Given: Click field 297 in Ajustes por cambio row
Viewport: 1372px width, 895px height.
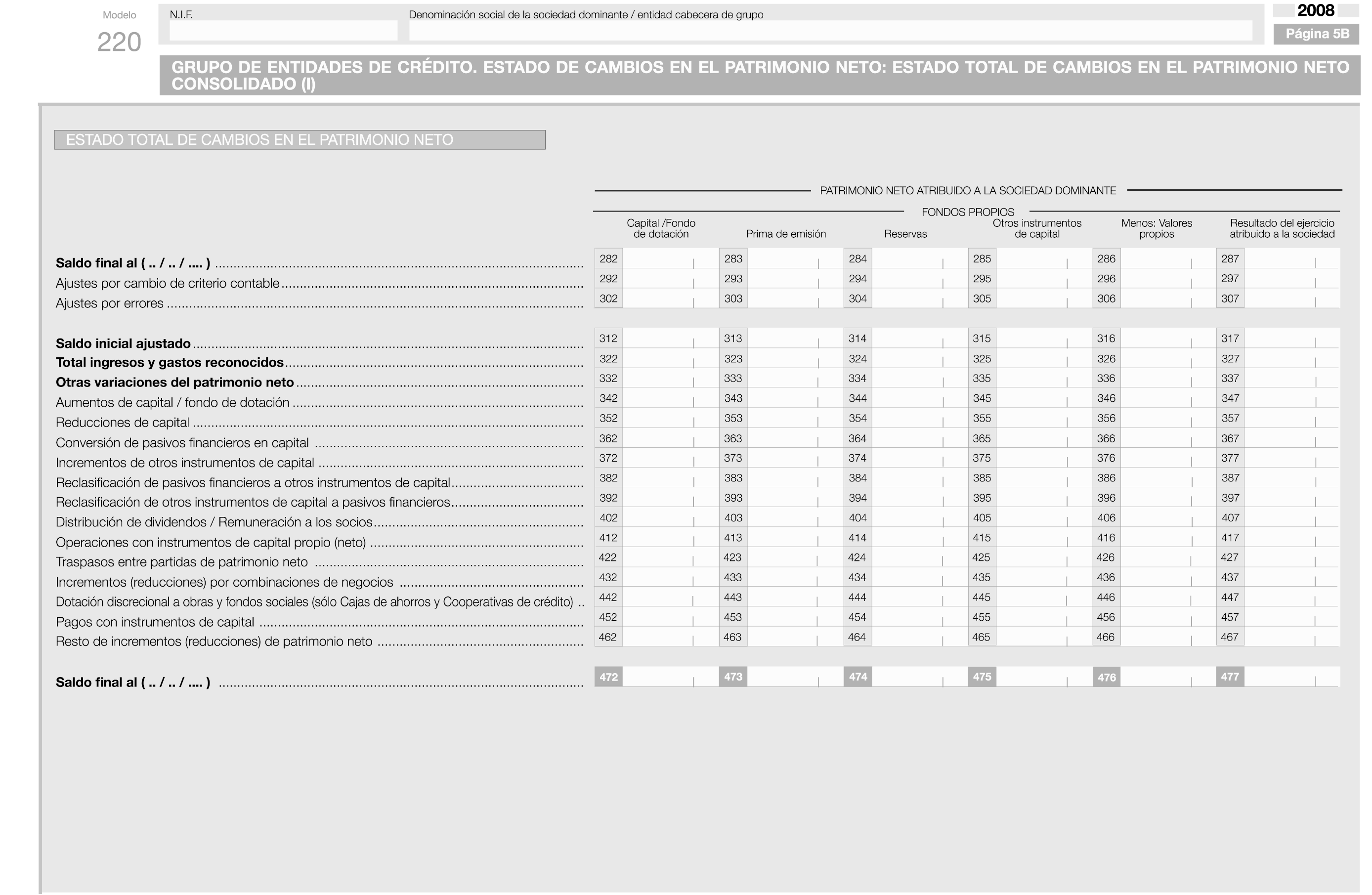Looking at the screenshot, I should 1291,278.
